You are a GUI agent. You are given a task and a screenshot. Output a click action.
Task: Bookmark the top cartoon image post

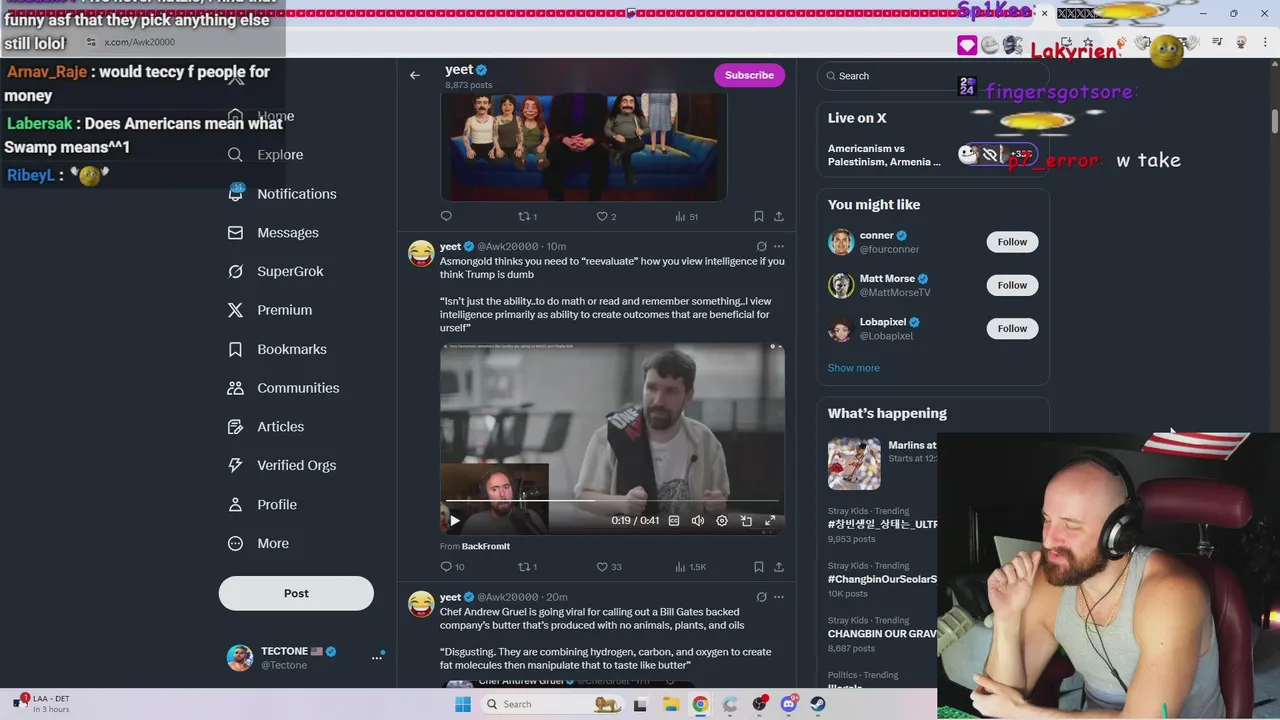(758, 216)
